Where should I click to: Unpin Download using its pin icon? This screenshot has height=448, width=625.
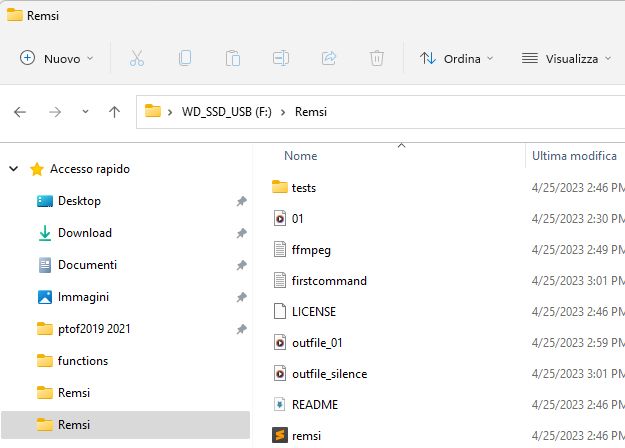pyautogui.click(x=242, y=233)
